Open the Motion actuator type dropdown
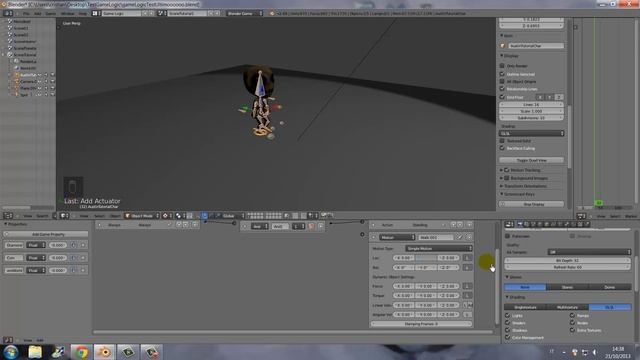The image size is (640, 360). [397, 237]
